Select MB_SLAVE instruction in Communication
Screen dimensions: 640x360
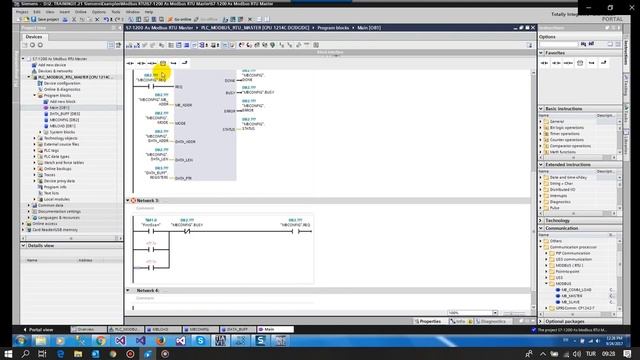pyautogui.click(x=571, y=302)
